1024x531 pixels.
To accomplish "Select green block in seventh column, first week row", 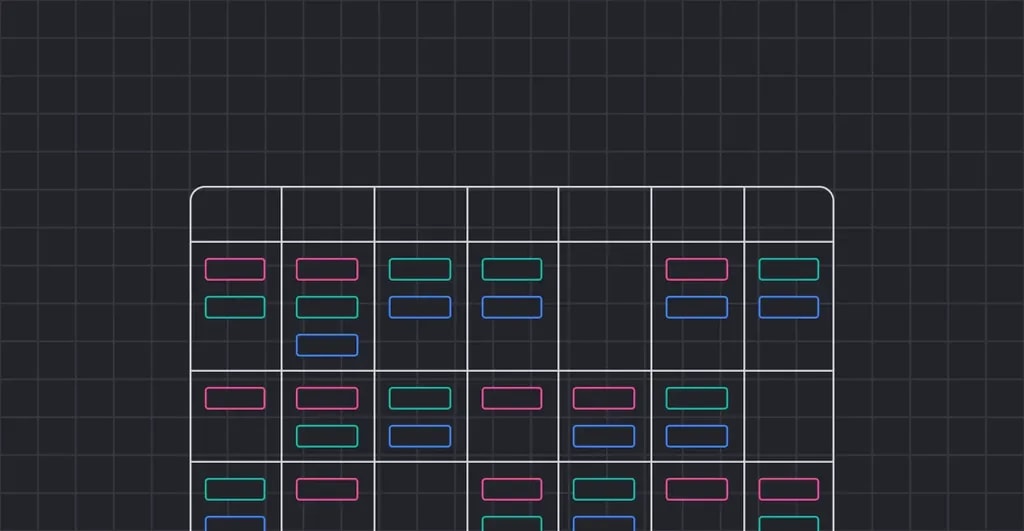I will (x=789, y=269).
